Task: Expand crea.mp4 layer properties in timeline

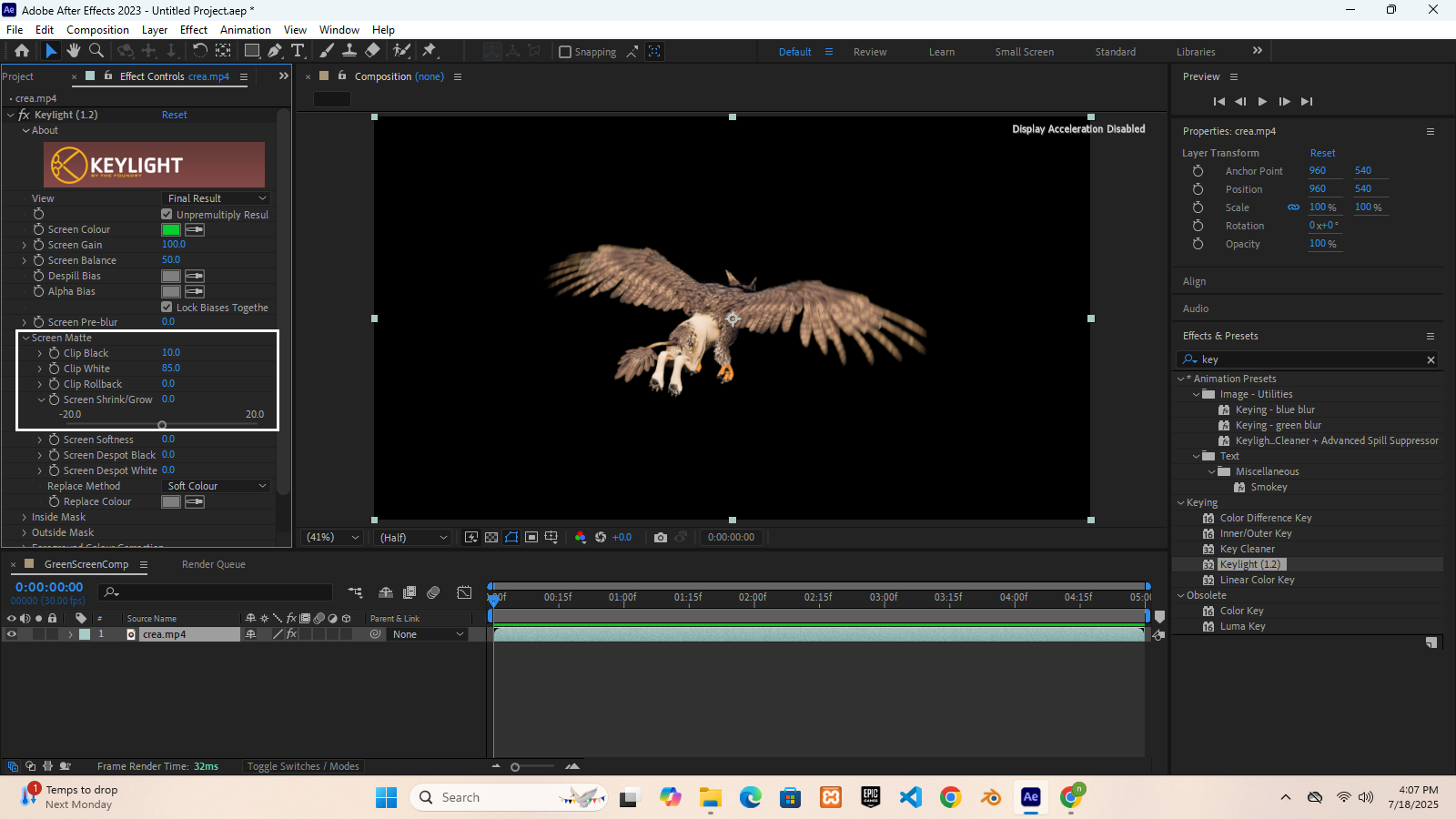Action: [x=70, y=634]
